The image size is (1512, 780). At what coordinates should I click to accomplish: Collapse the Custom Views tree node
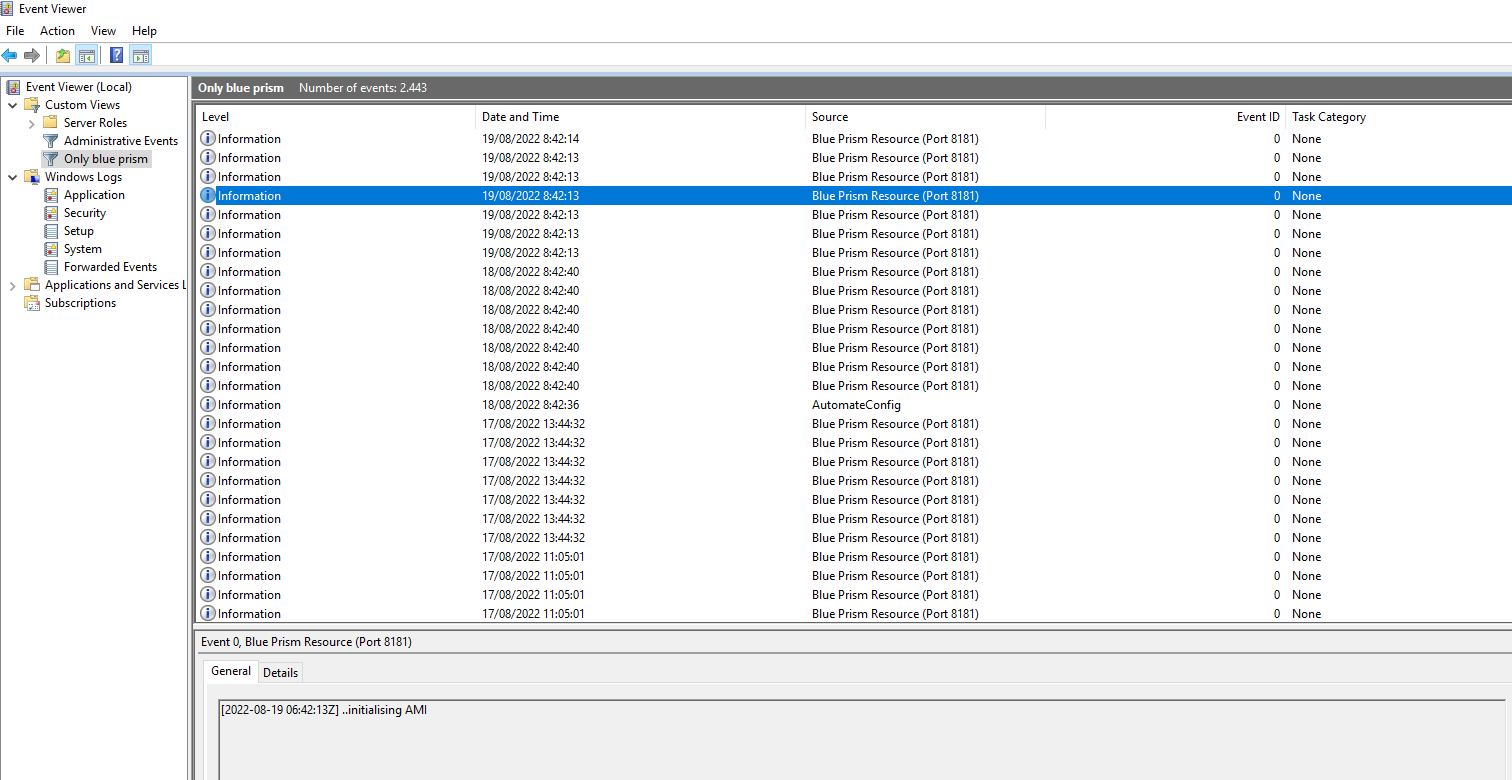pos(12,105)
